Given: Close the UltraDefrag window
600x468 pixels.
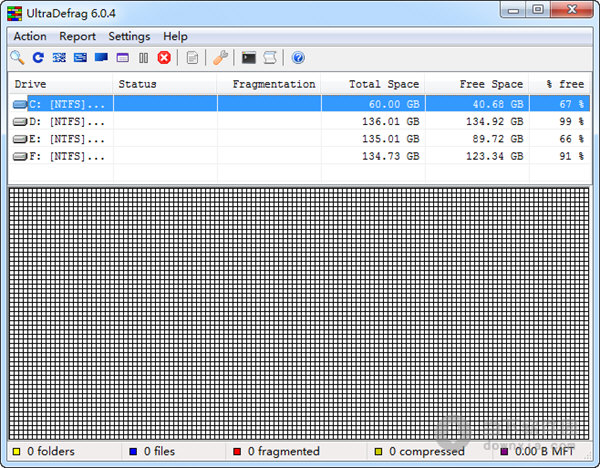Looking at the screenshot, I should (x=572, y=10).
